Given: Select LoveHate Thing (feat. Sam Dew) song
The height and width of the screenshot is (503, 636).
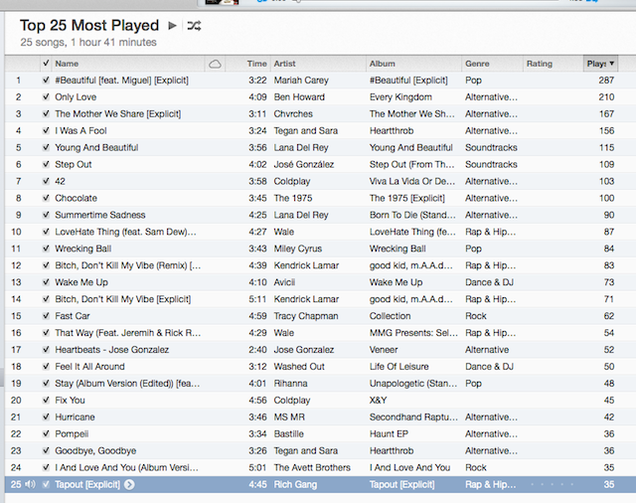Looking at the screenshot, I should pos(126,232).
